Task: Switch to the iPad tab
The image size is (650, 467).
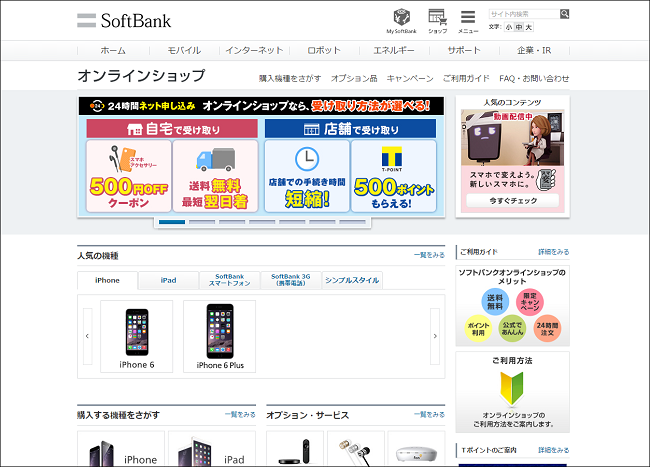Action: (x=168, y=281)
